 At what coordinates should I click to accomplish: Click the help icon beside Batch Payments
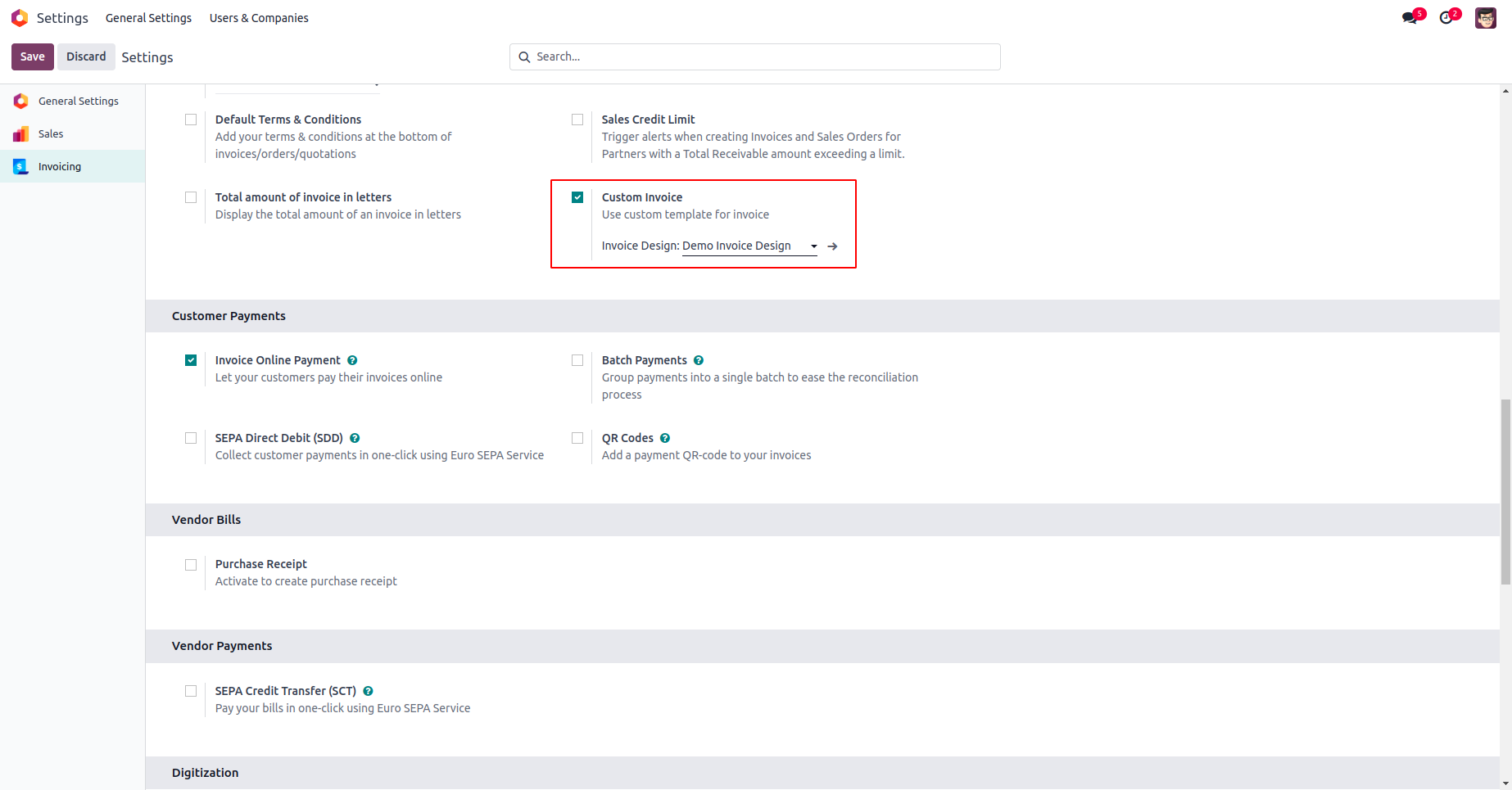pyautogui.click(x=699, y=360)
